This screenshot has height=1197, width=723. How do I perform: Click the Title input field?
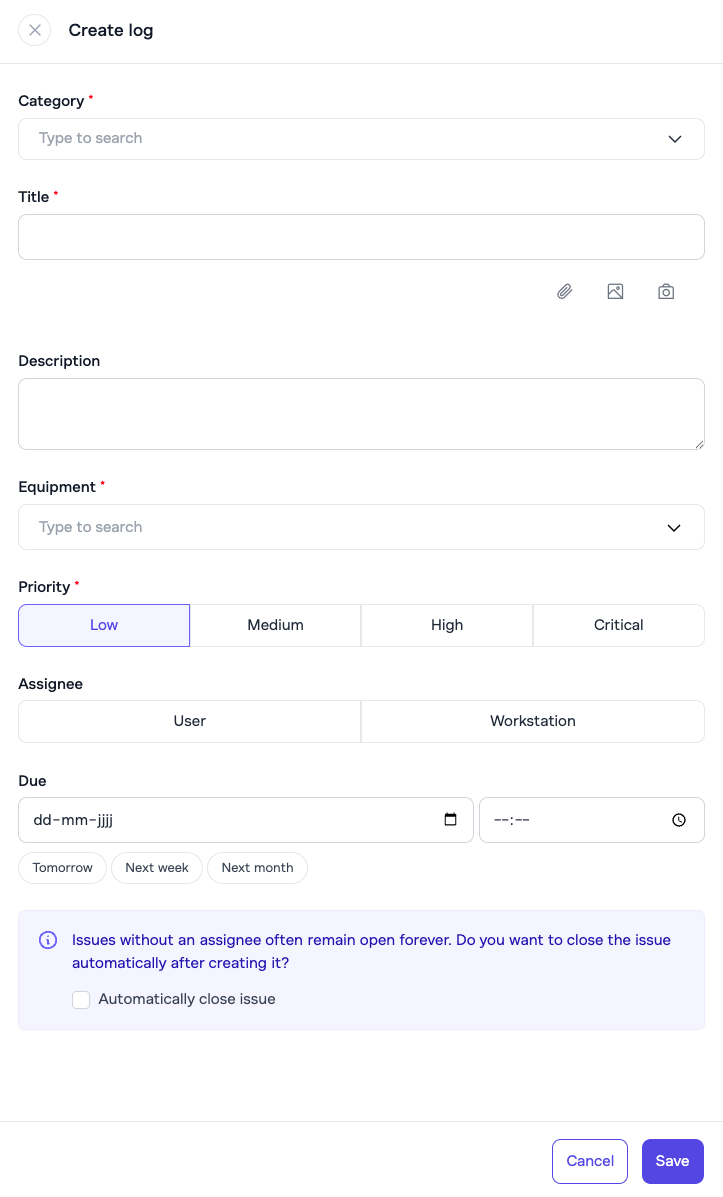(361, 237)
